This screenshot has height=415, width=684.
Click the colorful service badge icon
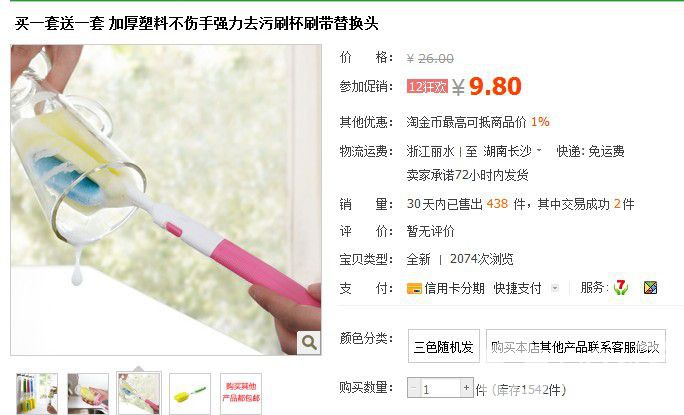click(x=650, y=288)
